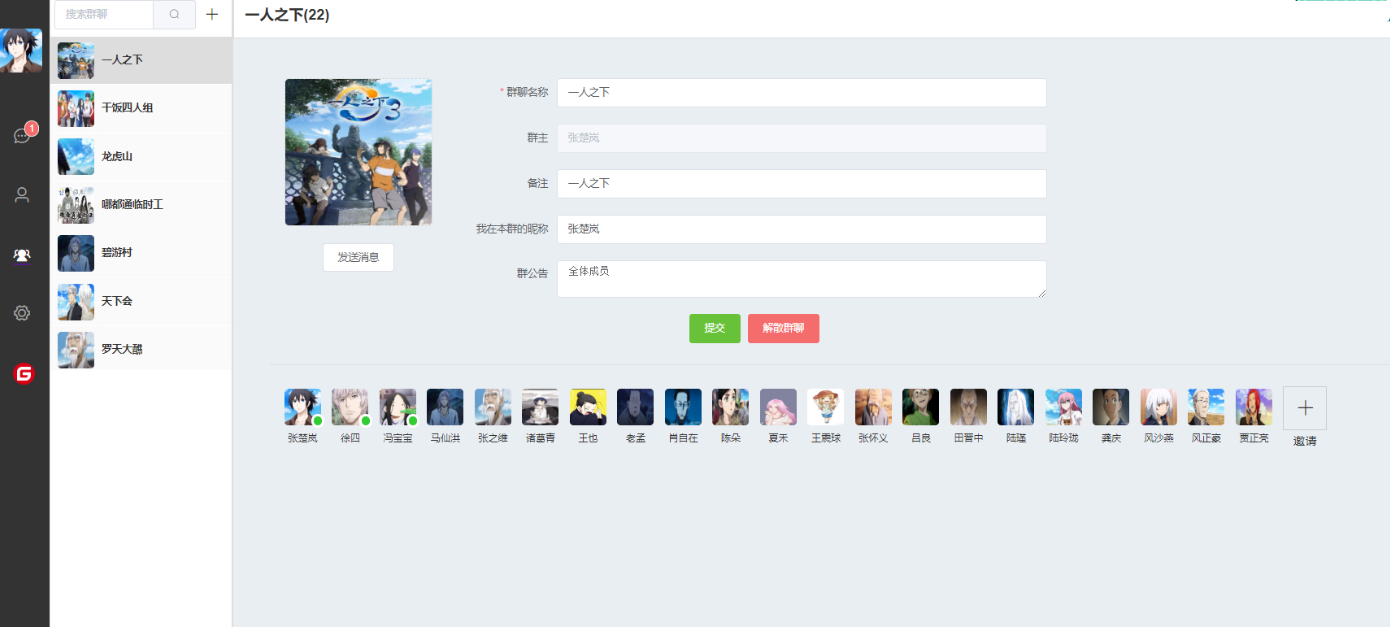Open the contacts person icon in sidebar
Screen dimensions: 1390x627
pos(22,195)
